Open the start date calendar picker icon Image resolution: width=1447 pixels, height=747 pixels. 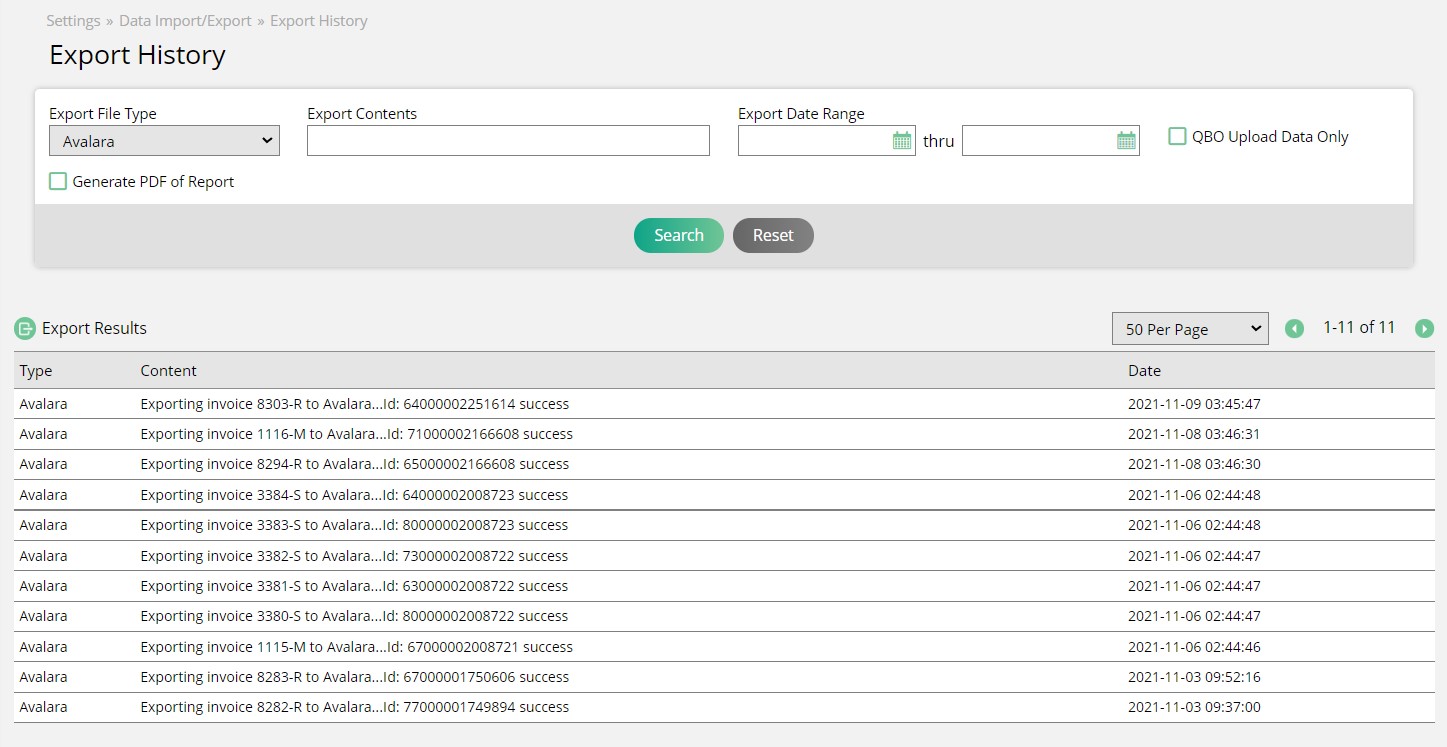pyautogui.click(x=901, y=141)
